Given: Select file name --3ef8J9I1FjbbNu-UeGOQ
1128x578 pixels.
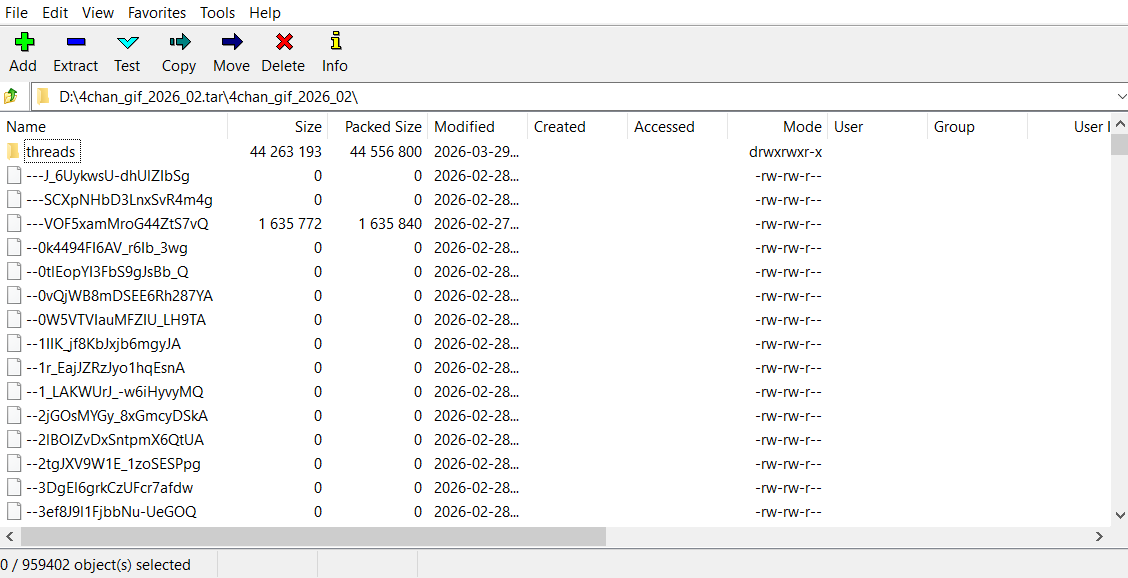Looking at the screenshot, I should coord(112,512).
